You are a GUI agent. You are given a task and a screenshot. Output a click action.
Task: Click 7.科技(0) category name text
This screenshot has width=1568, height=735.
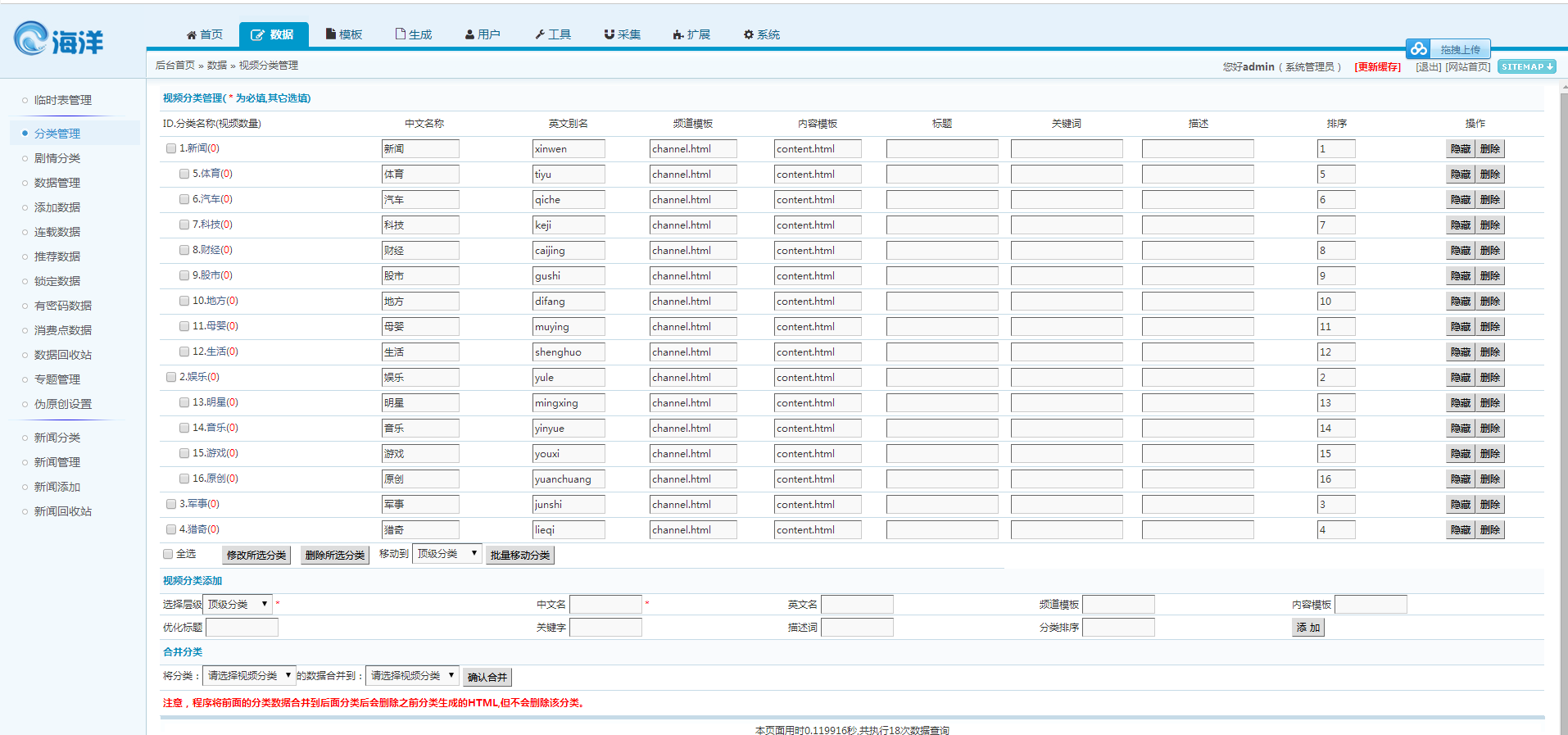(x=212, y=225)
